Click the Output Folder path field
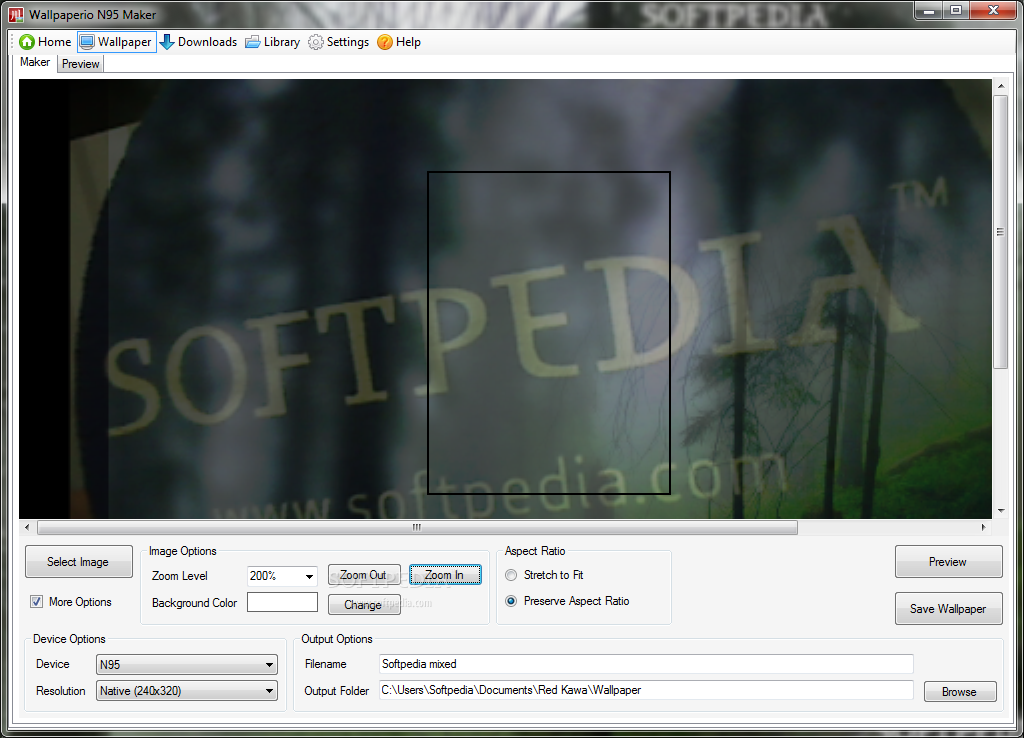The height and width of the screenshot is (738, 1024). point(646,690)
